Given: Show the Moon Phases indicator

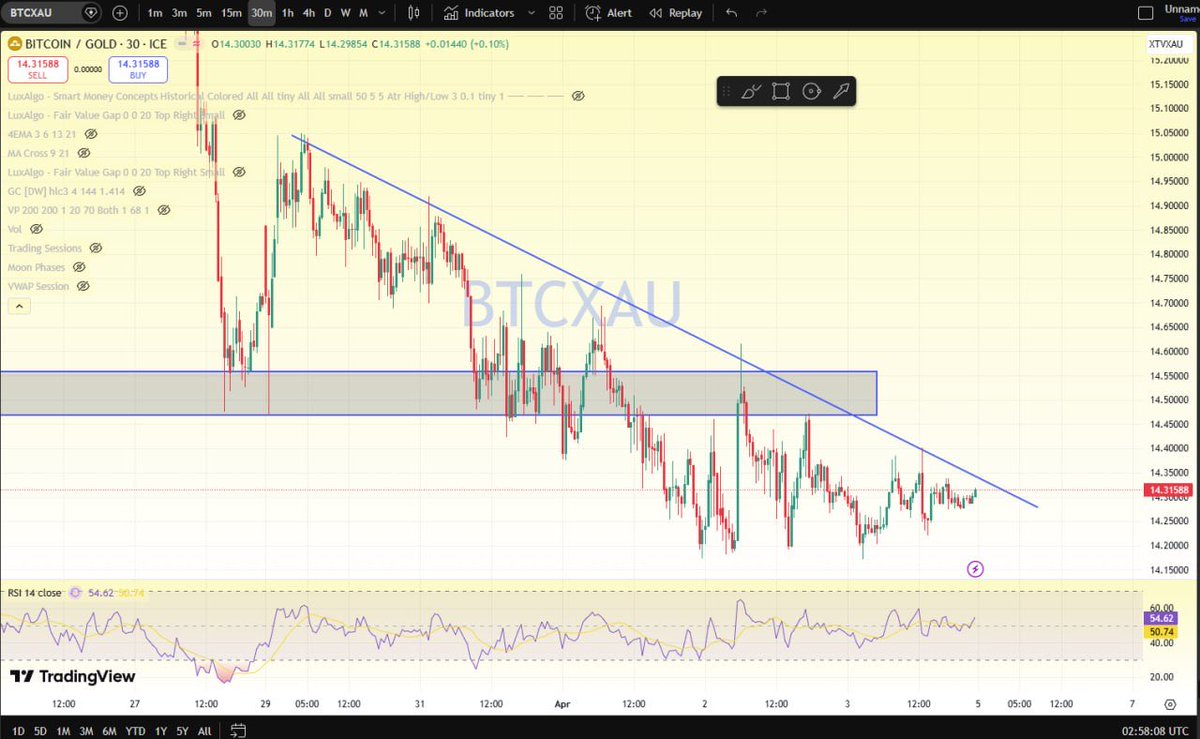Looking at the screenshot, I should click(79, 267).
